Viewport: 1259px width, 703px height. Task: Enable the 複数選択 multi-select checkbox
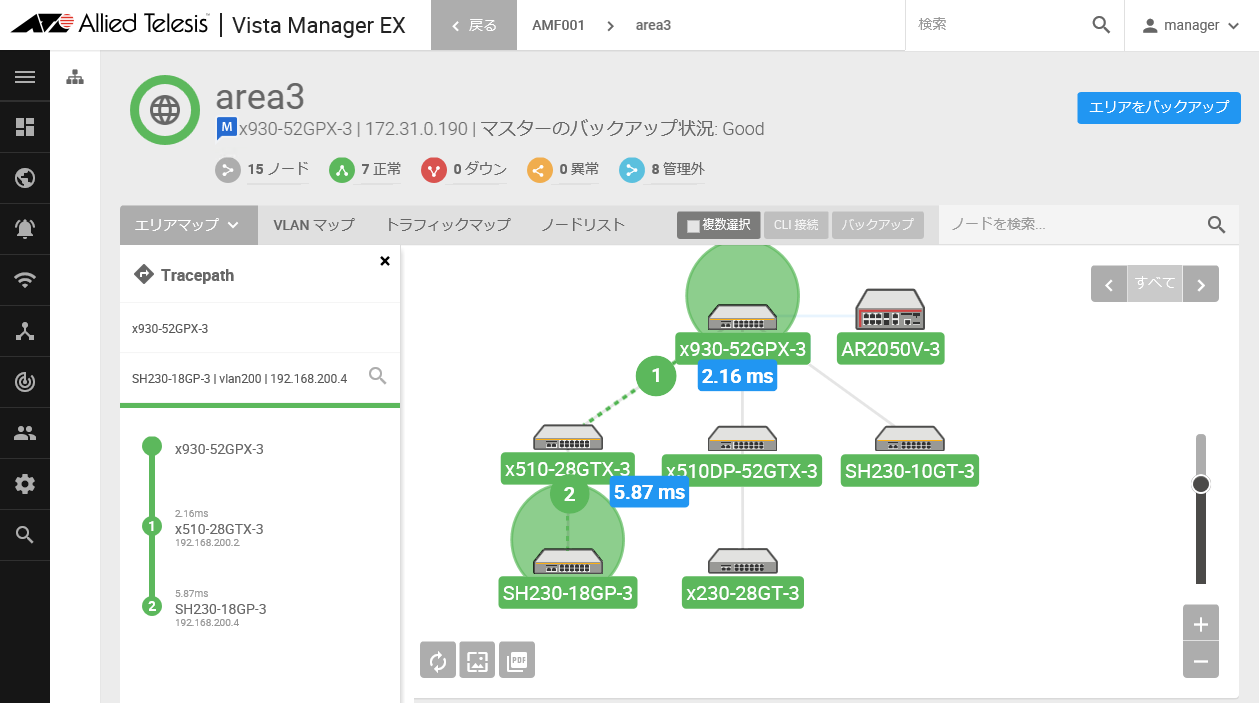(693, 226)
